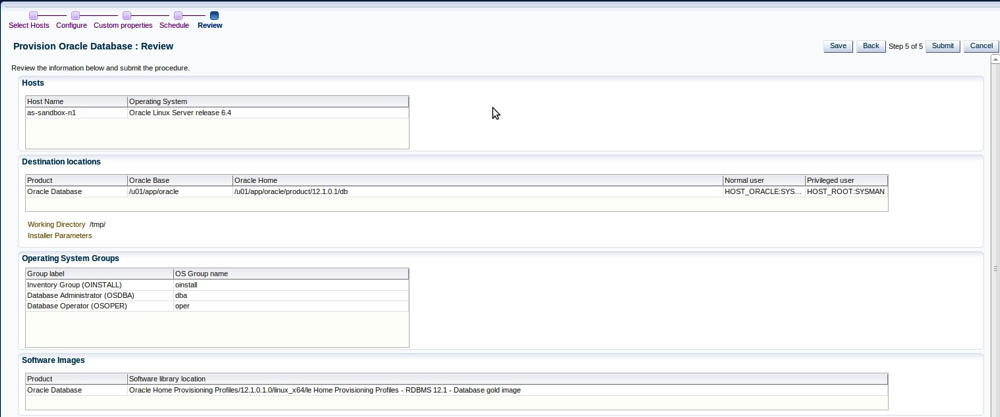This screenshot has height=417, width=1000.
Task: Click the HOST_ROOT:SYSMAN credential cell
Action: [x=846, y=191]
